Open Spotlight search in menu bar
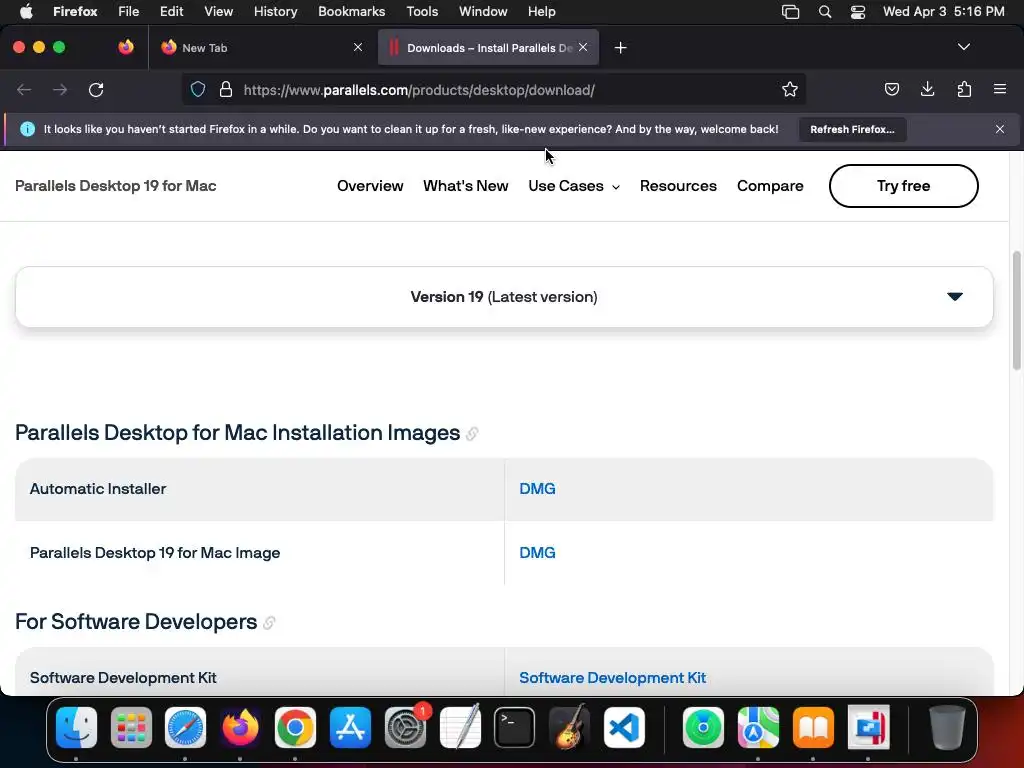This screenshot has width=1024, height=768. [825, 12]
